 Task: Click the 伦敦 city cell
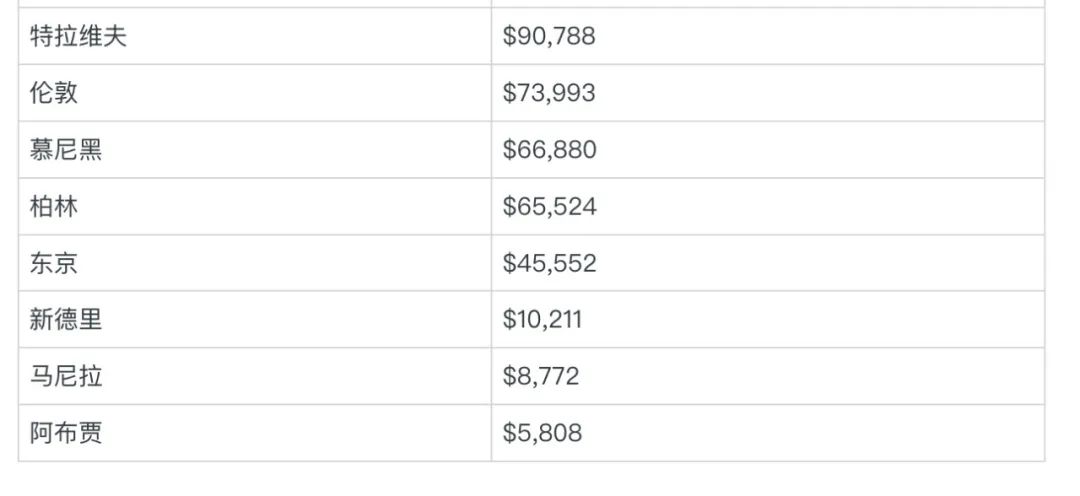[x=54, y=93]
